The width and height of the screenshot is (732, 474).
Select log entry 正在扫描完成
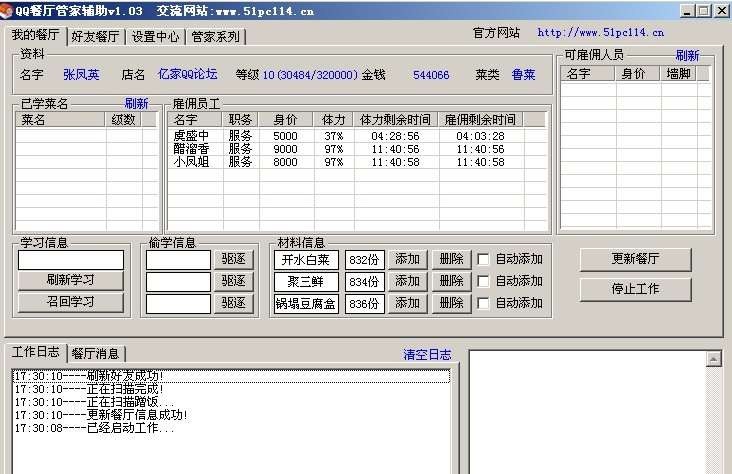[x=232, y=389]
